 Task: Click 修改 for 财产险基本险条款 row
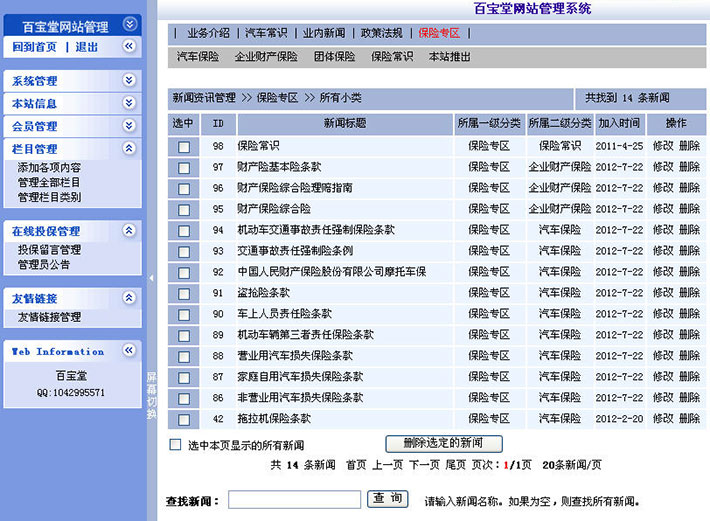click(663, 167)
